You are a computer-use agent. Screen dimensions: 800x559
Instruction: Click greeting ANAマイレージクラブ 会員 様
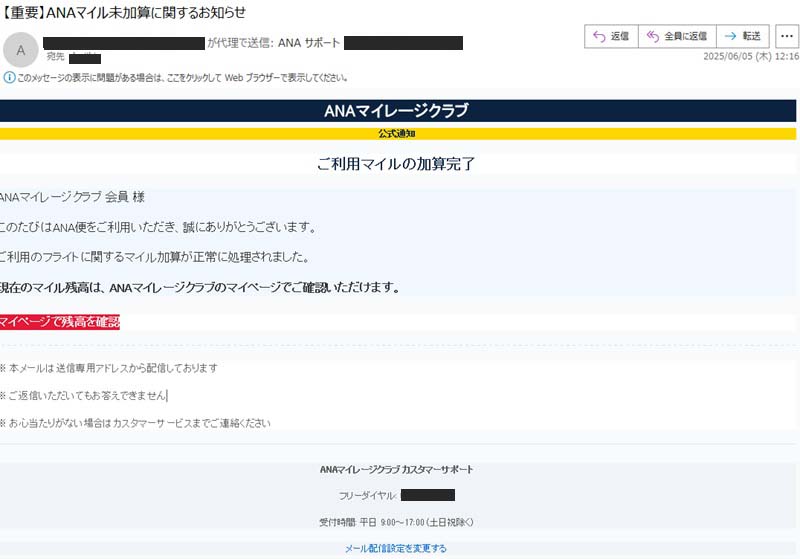point(72,197)
